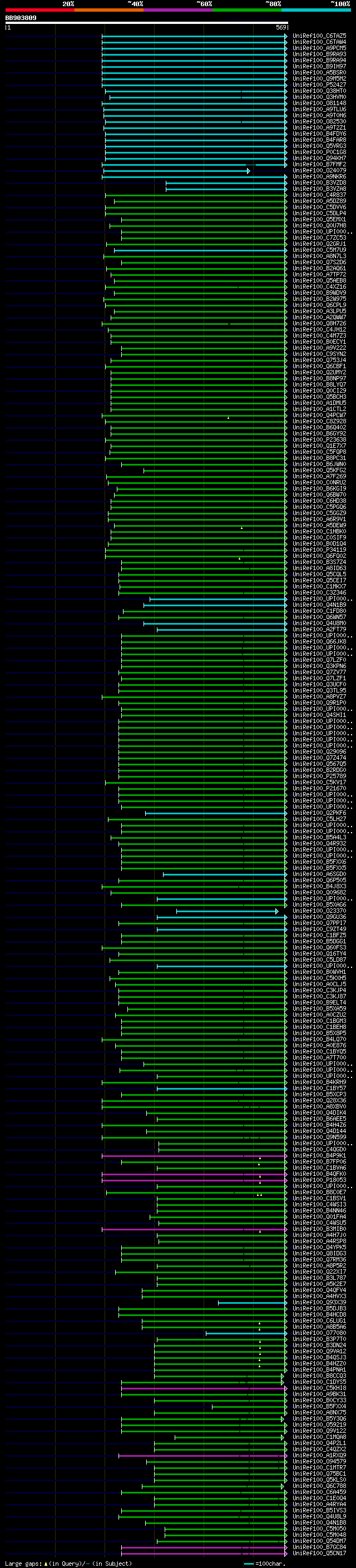Click the green ~80% identity color bar
Viewport: 356px width, 1568px height.
click(x=247, y=10)
